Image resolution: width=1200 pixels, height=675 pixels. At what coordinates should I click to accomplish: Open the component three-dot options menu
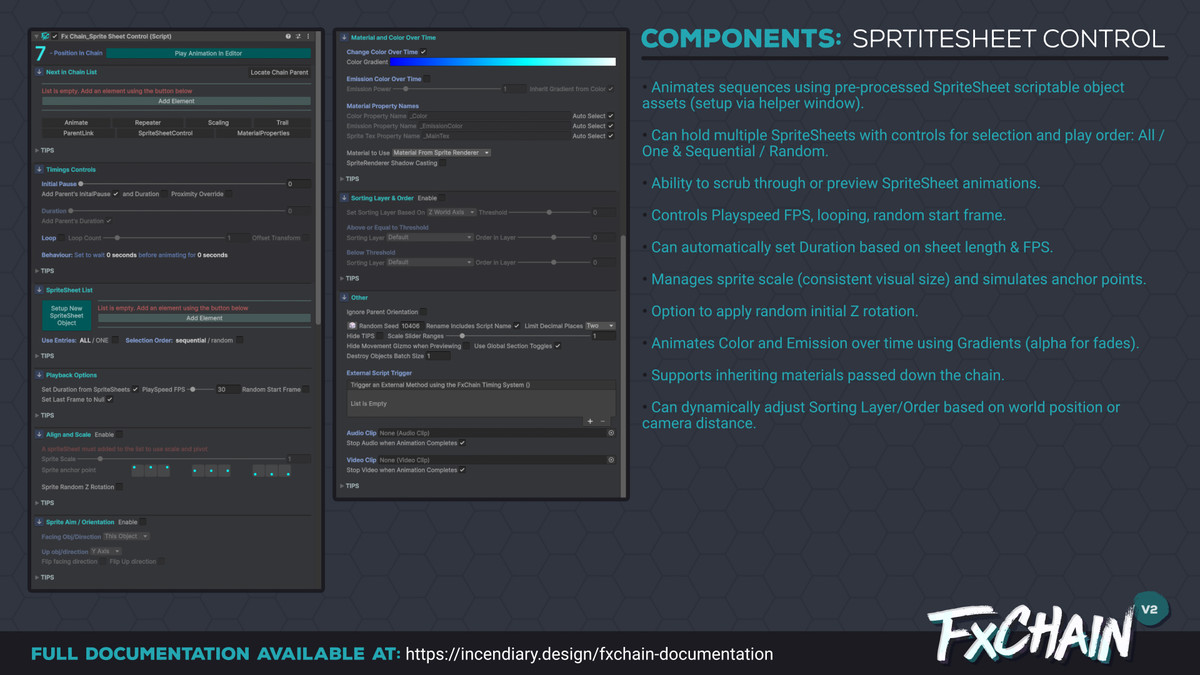(x=308, y=36)
